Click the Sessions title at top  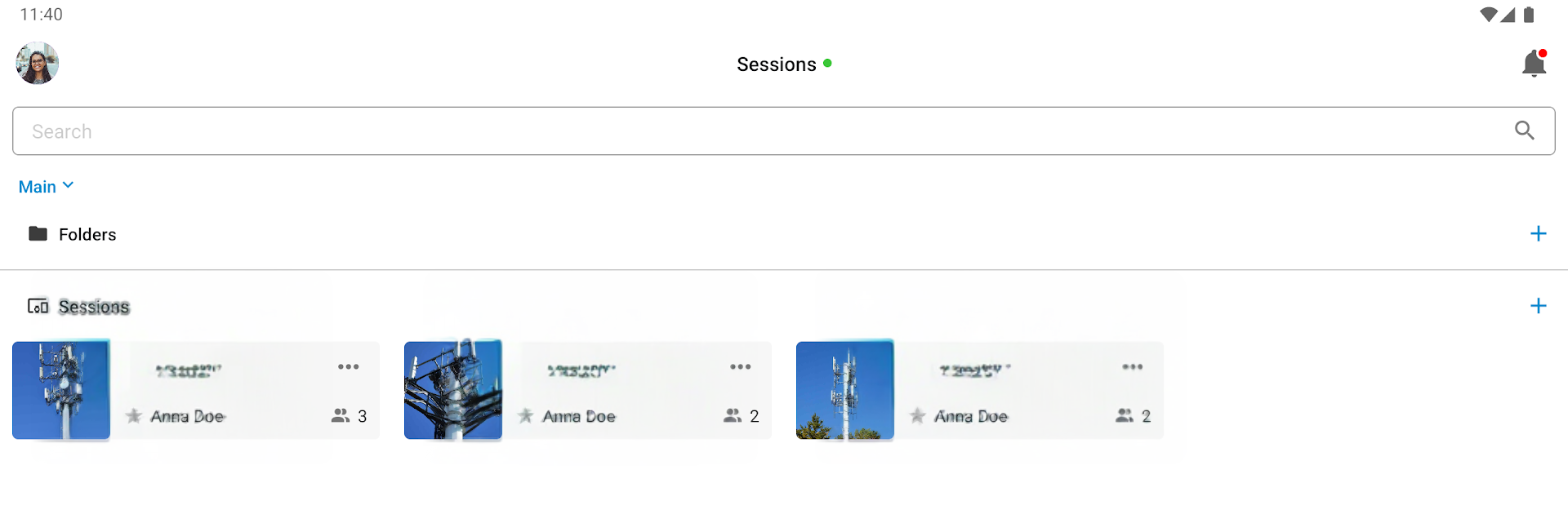pos(776,64)
